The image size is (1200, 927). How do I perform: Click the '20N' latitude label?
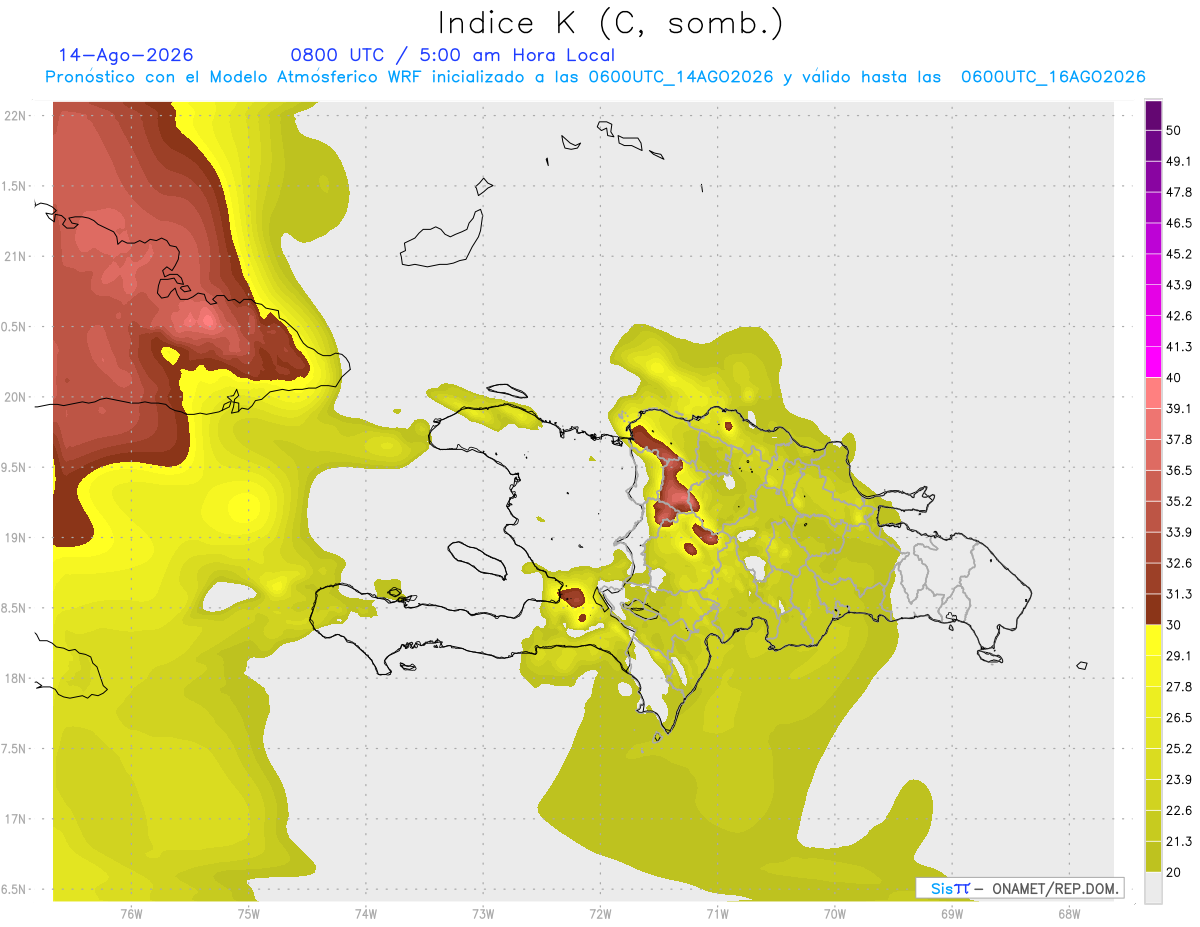pos(17,397)
